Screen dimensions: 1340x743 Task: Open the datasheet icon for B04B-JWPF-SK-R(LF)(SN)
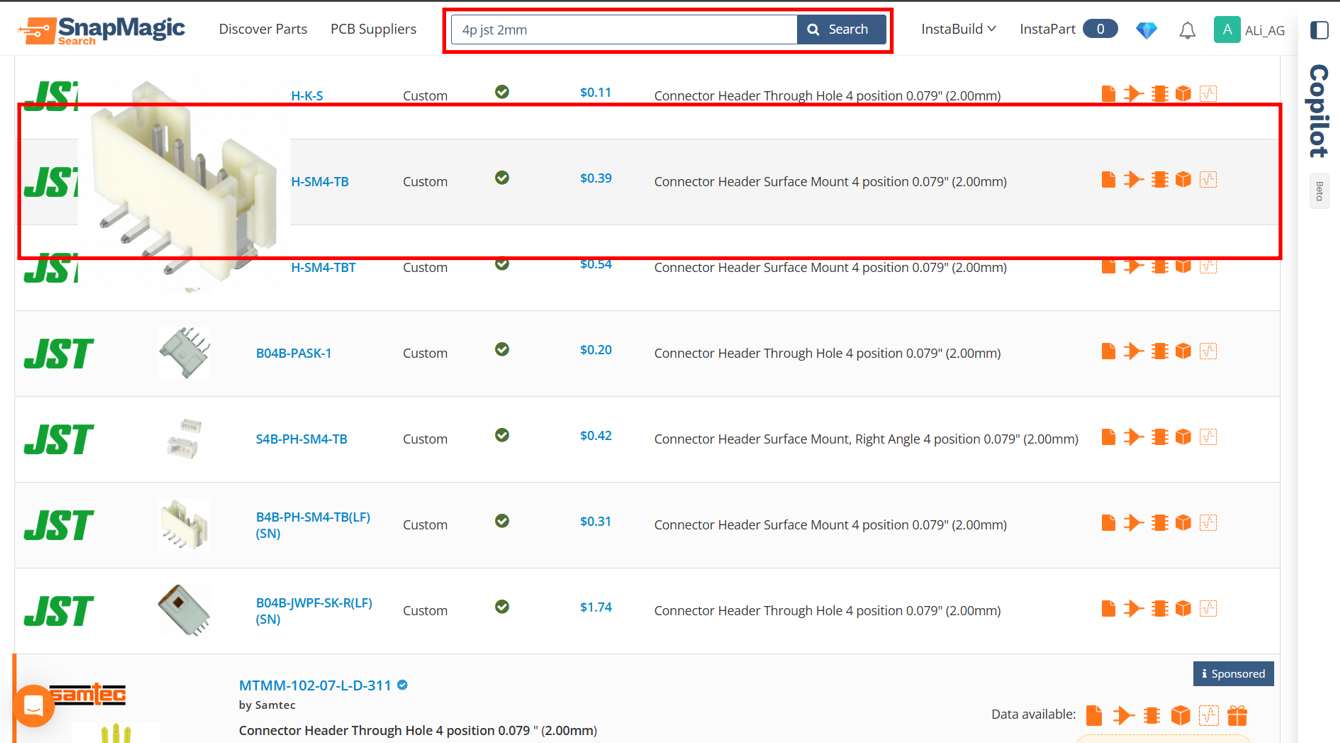[x=1108, y=608]
